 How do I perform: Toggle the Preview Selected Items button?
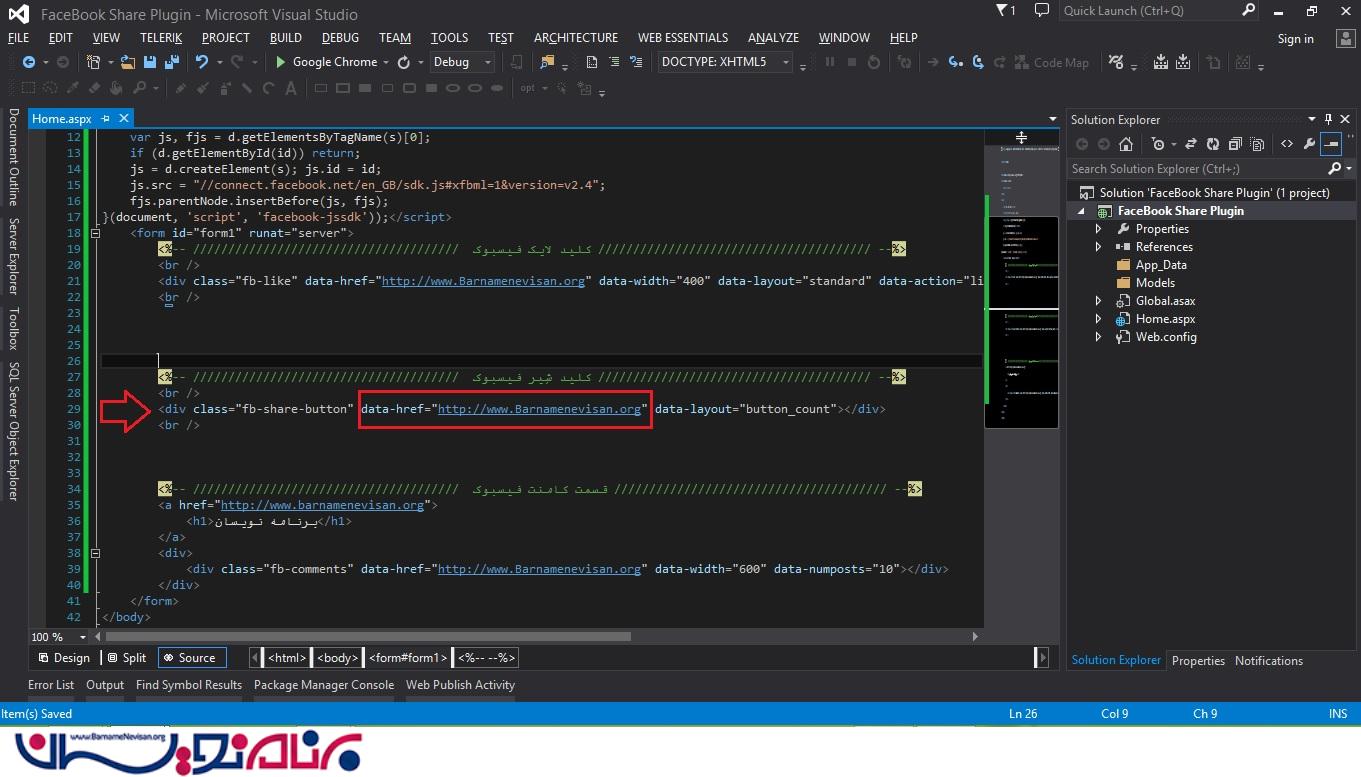(1331, 144)
